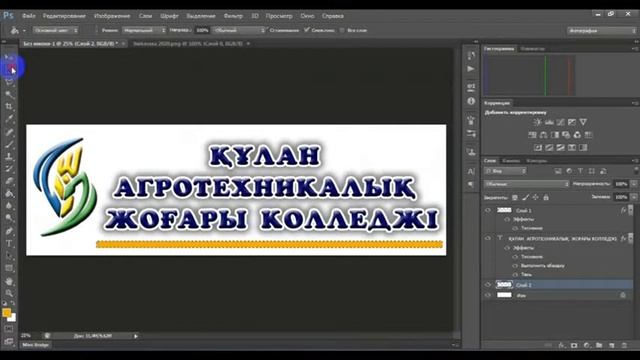Hide the КҰЛАН text layer
640x360 pixels.
(x=488, y=238)
